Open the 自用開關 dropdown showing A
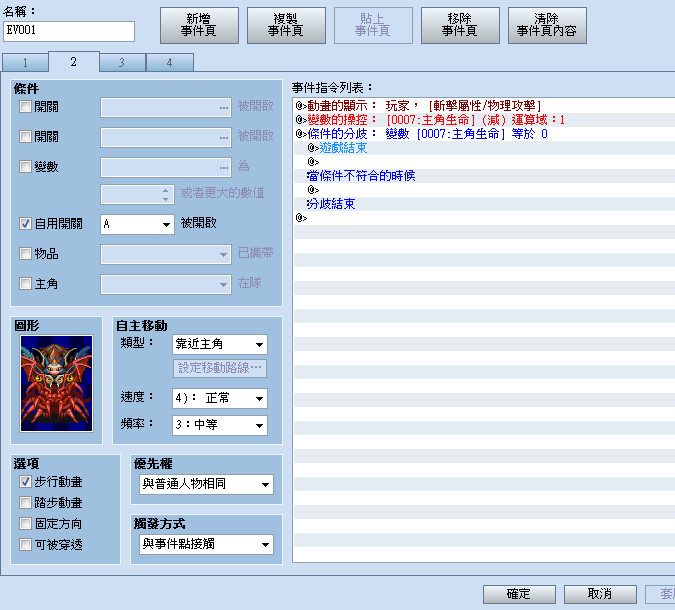This screenshot has width=675, height=610. 137,224
